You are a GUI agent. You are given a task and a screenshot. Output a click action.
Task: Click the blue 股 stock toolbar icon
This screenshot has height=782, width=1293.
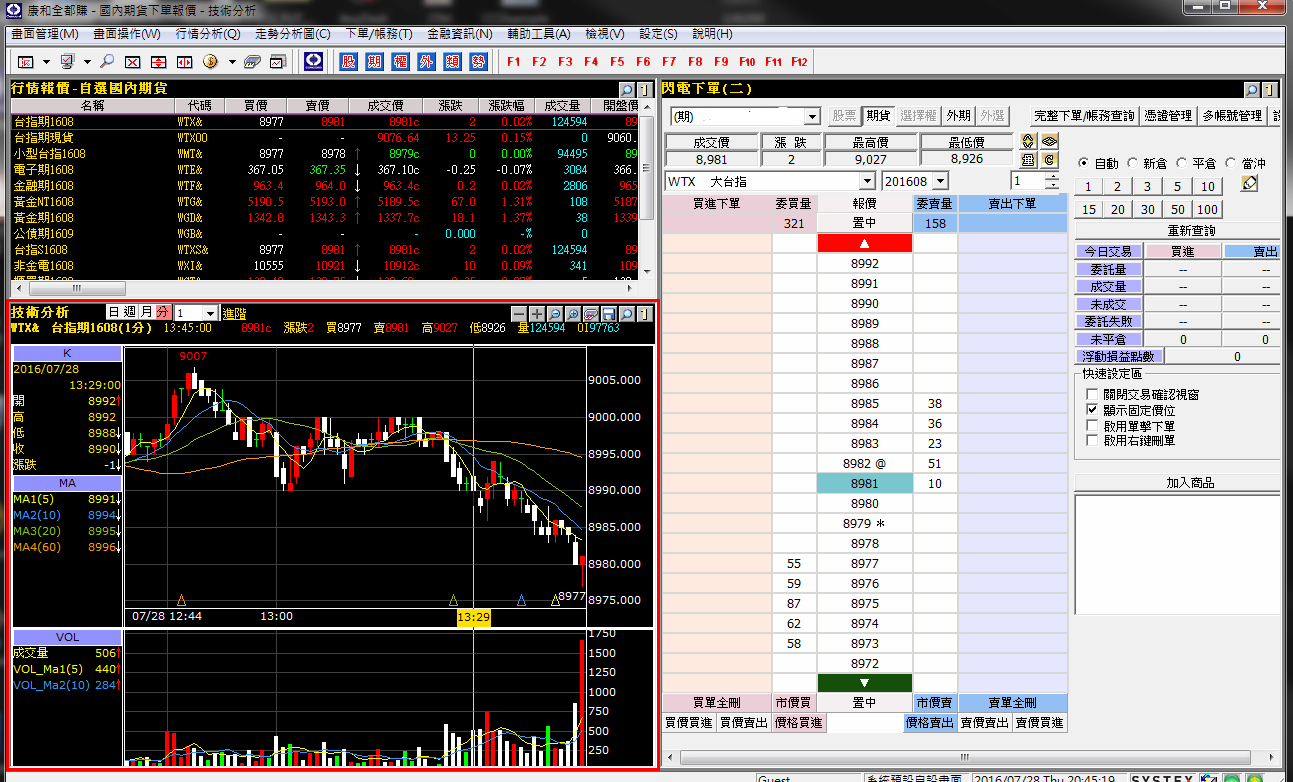click(348, 62)
